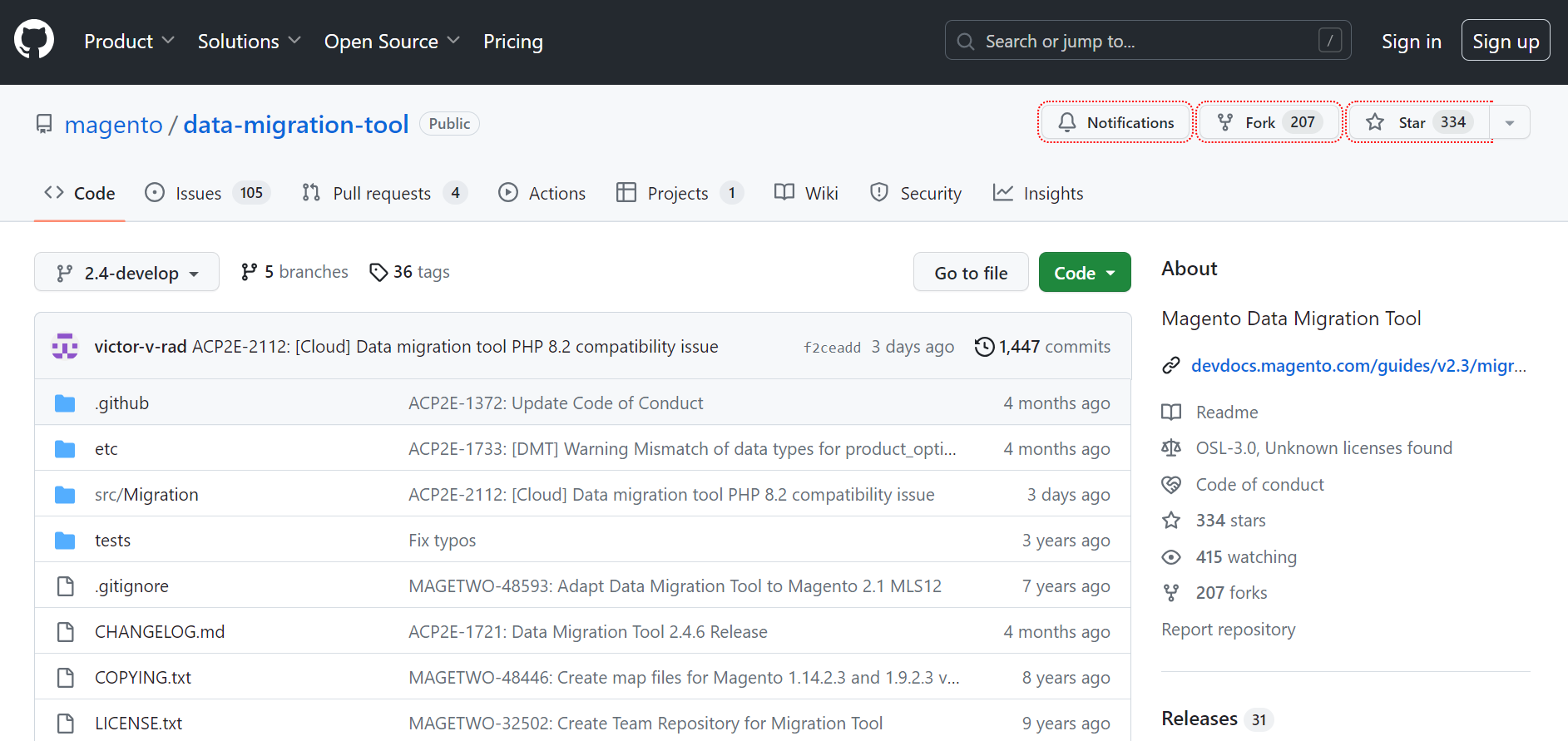Expand the star lists dropdown arrow

coord(1510,122)
